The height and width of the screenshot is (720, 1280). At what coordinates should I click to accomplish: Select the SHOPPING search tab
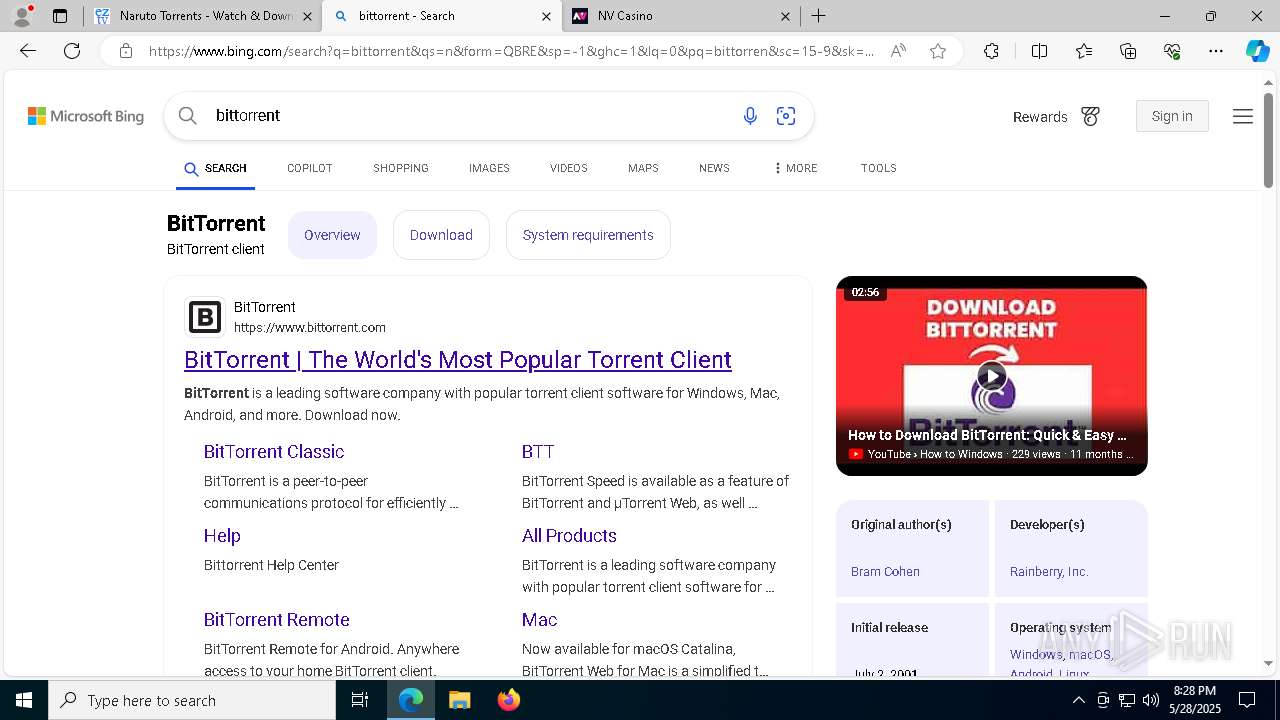[x=401, y=168]
